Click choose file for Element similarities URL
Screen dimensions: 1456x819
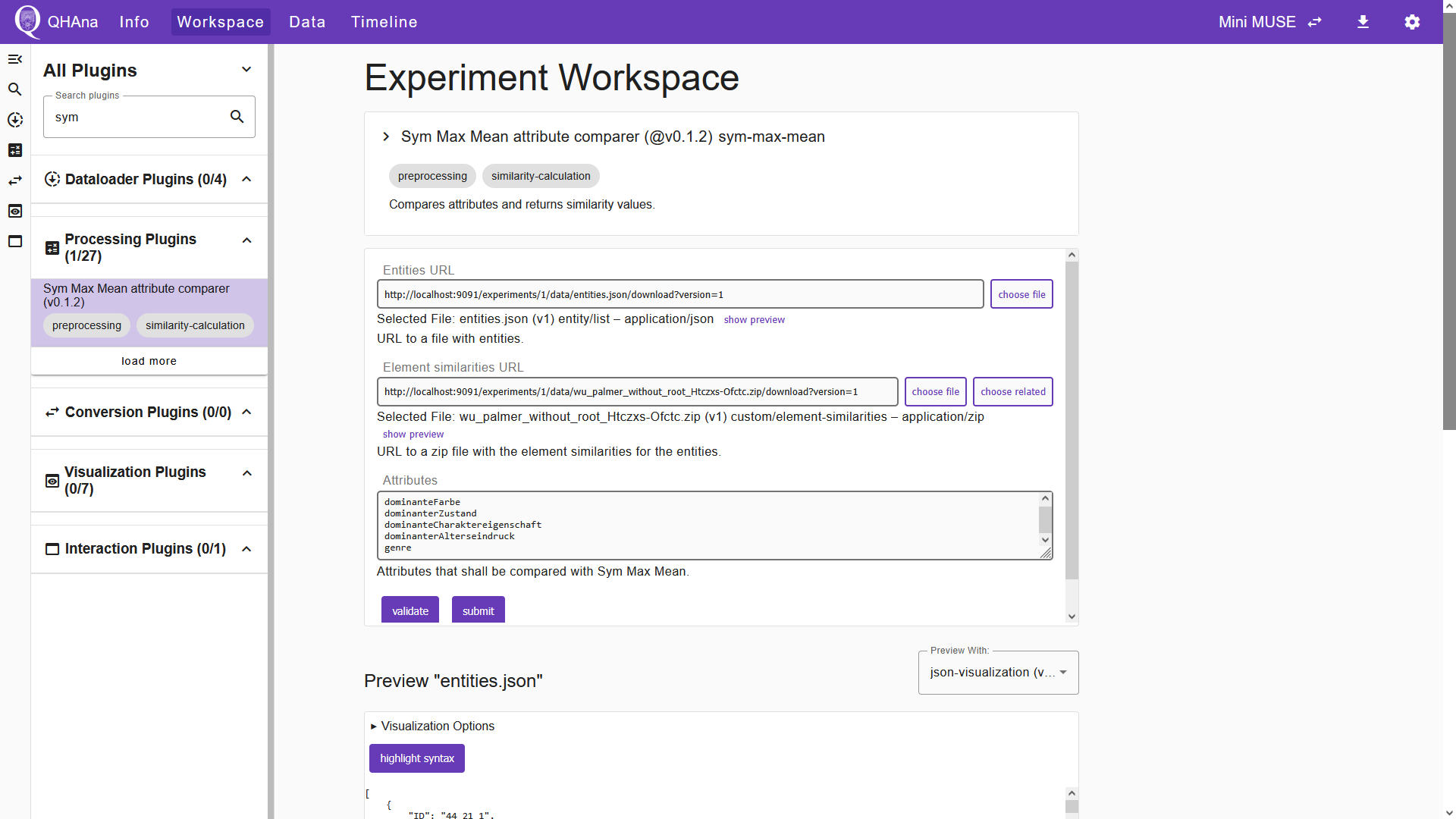(x=935, y=392)
